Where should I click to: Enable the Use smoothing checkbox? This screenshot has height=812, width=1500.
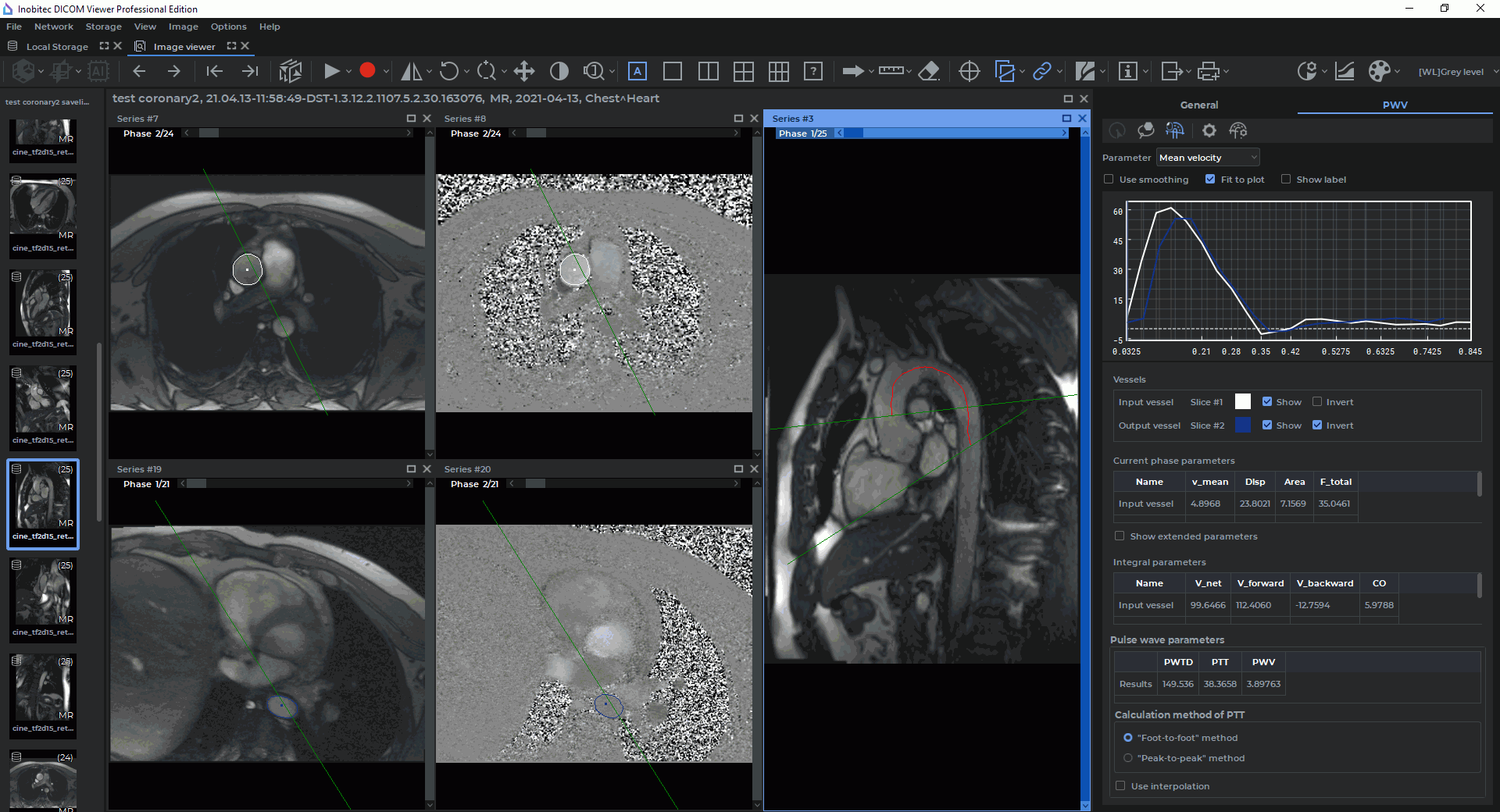coord(1109,179)
